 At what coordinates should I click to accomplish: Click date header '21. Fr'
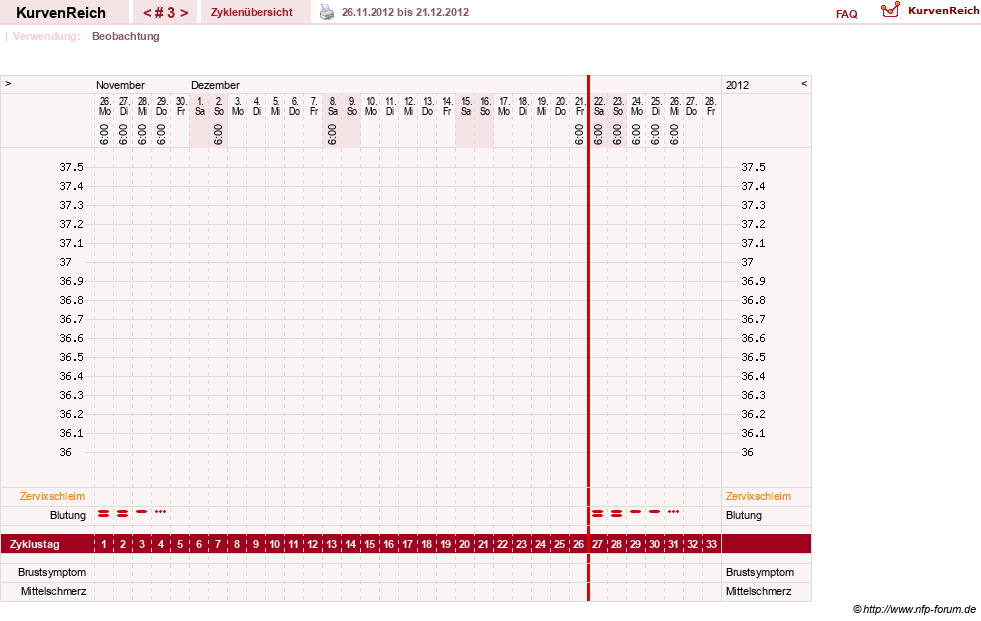point(579,106)
